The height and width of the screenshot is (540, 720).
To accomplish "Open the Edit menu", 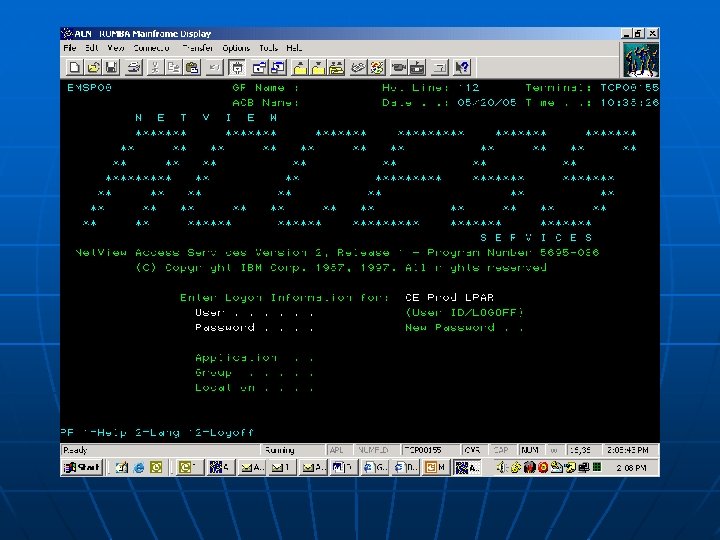I will click(x=91, y=48).
